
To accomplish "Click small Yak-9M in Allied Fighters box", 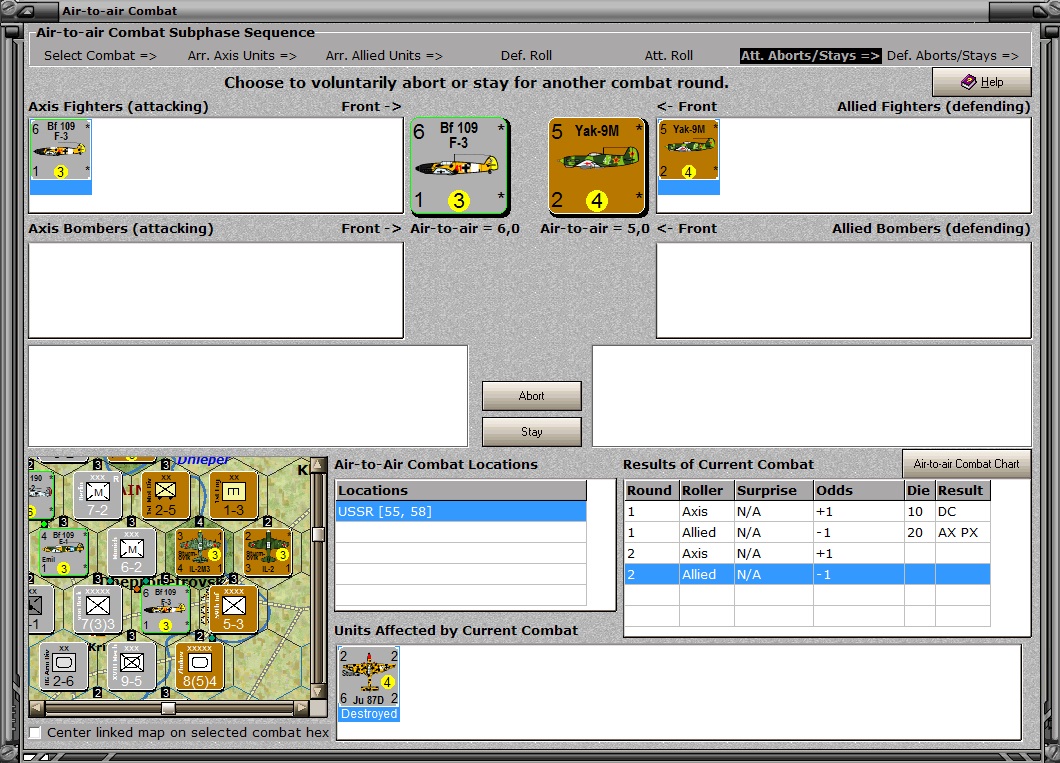I will click(x=688, y=150).
